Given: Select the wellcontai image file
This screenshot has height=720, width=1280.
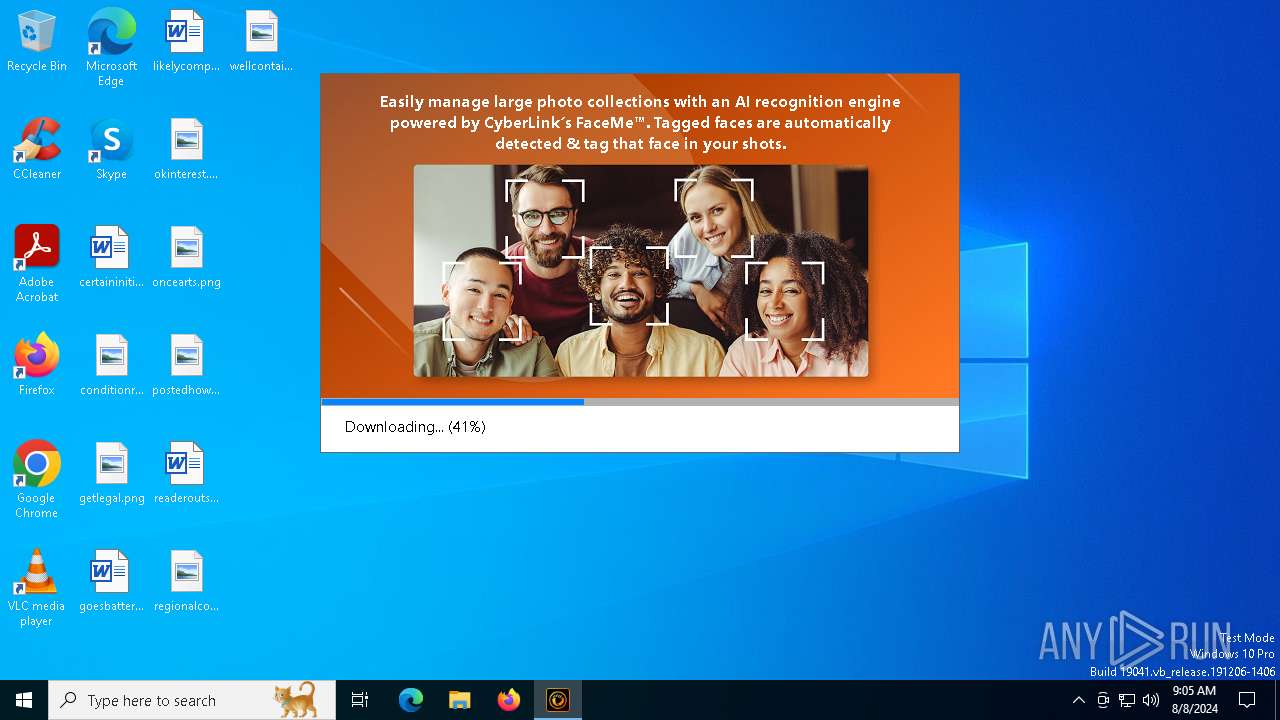Looking at the screenshot, I should pyautogui.click(x=261, y=41).
